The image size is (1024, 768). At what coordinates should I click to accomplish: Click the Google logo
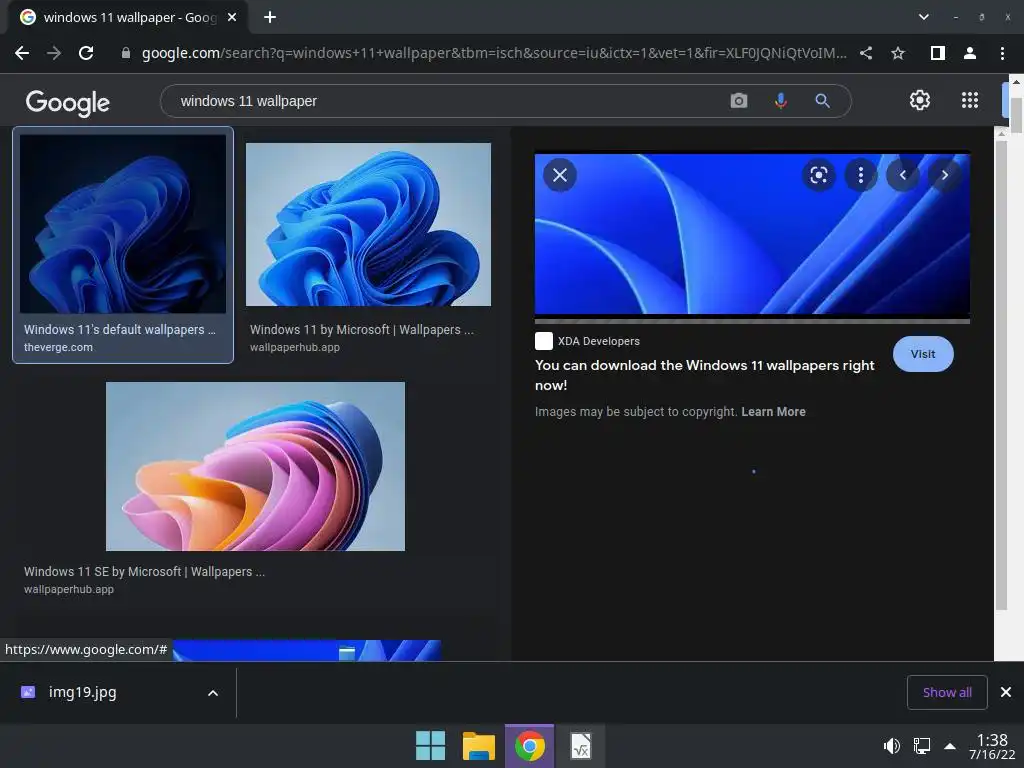pyautogui.click(x=67, y=103)
